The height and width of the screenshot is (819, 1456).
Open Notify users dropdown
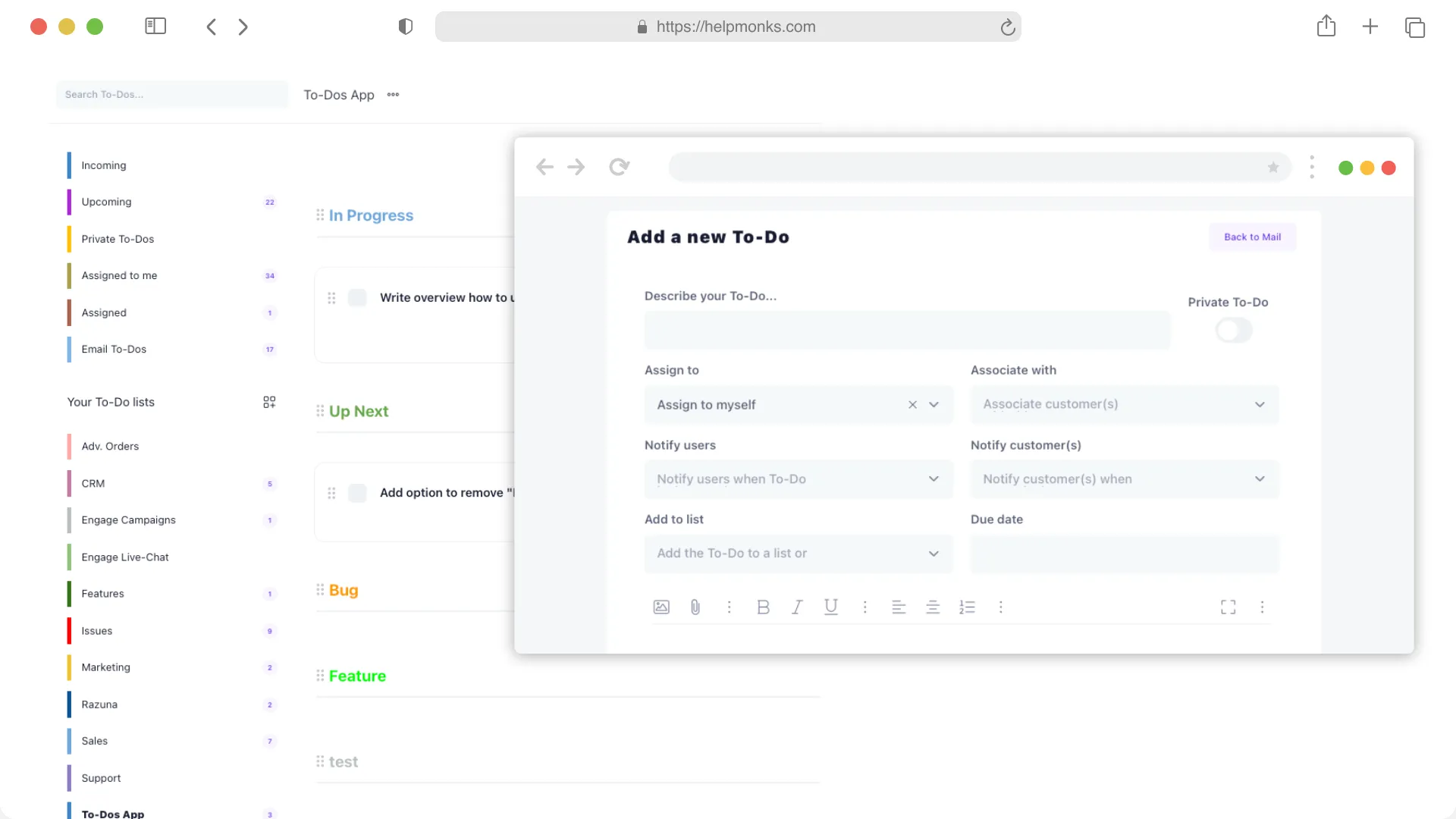(x=799, y=479)
